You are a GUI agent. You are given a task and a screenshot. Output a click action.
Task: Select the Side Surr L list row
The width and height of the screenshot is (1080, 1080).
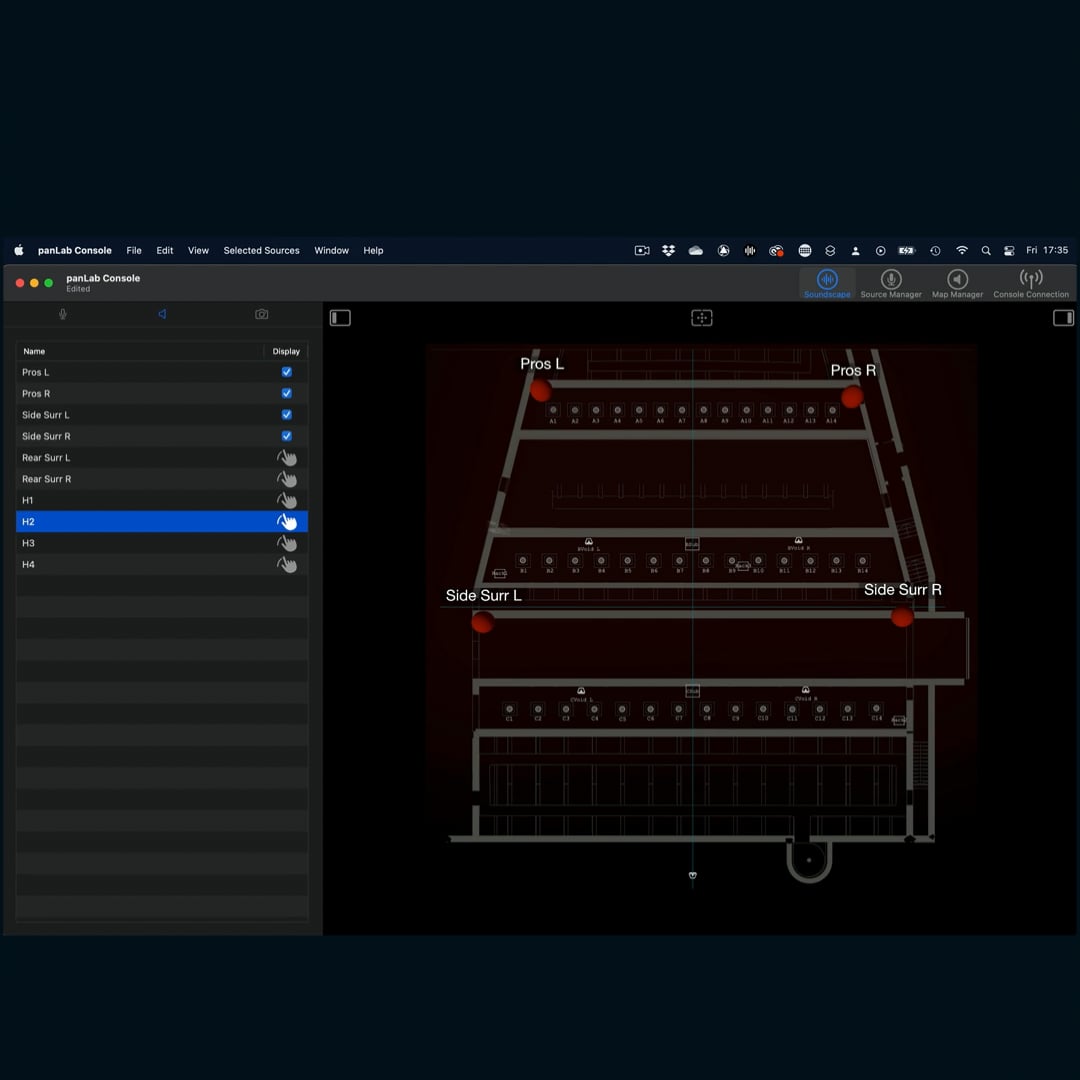pos(162,415)
